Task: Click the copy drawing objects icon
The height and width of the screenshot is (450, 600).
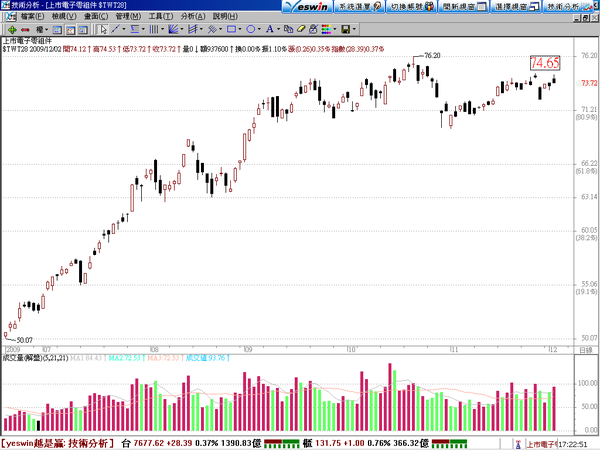Action: (x=289, y=29)
